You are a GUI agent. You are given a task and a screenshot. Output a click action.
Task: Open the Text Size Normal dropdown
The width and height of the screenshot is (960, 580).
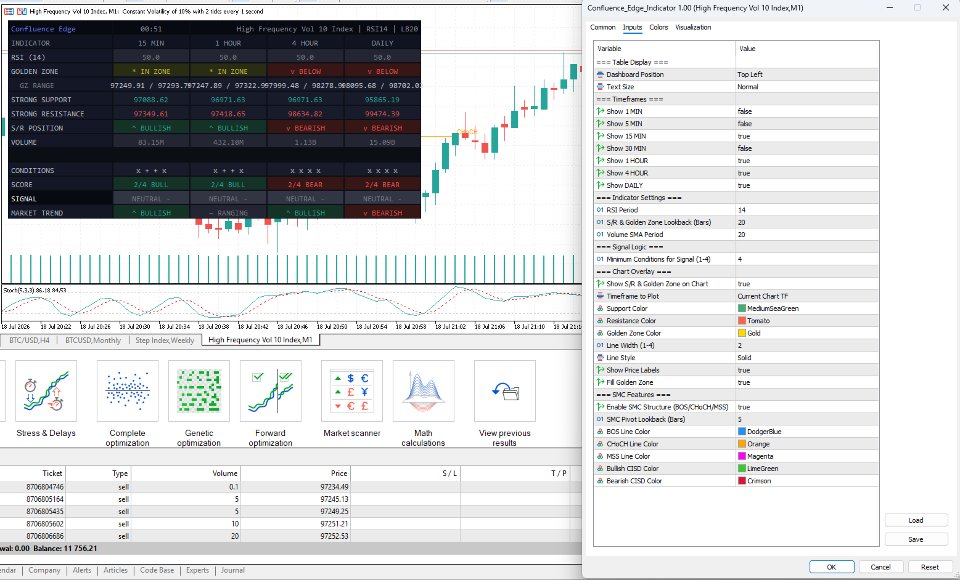807,86
